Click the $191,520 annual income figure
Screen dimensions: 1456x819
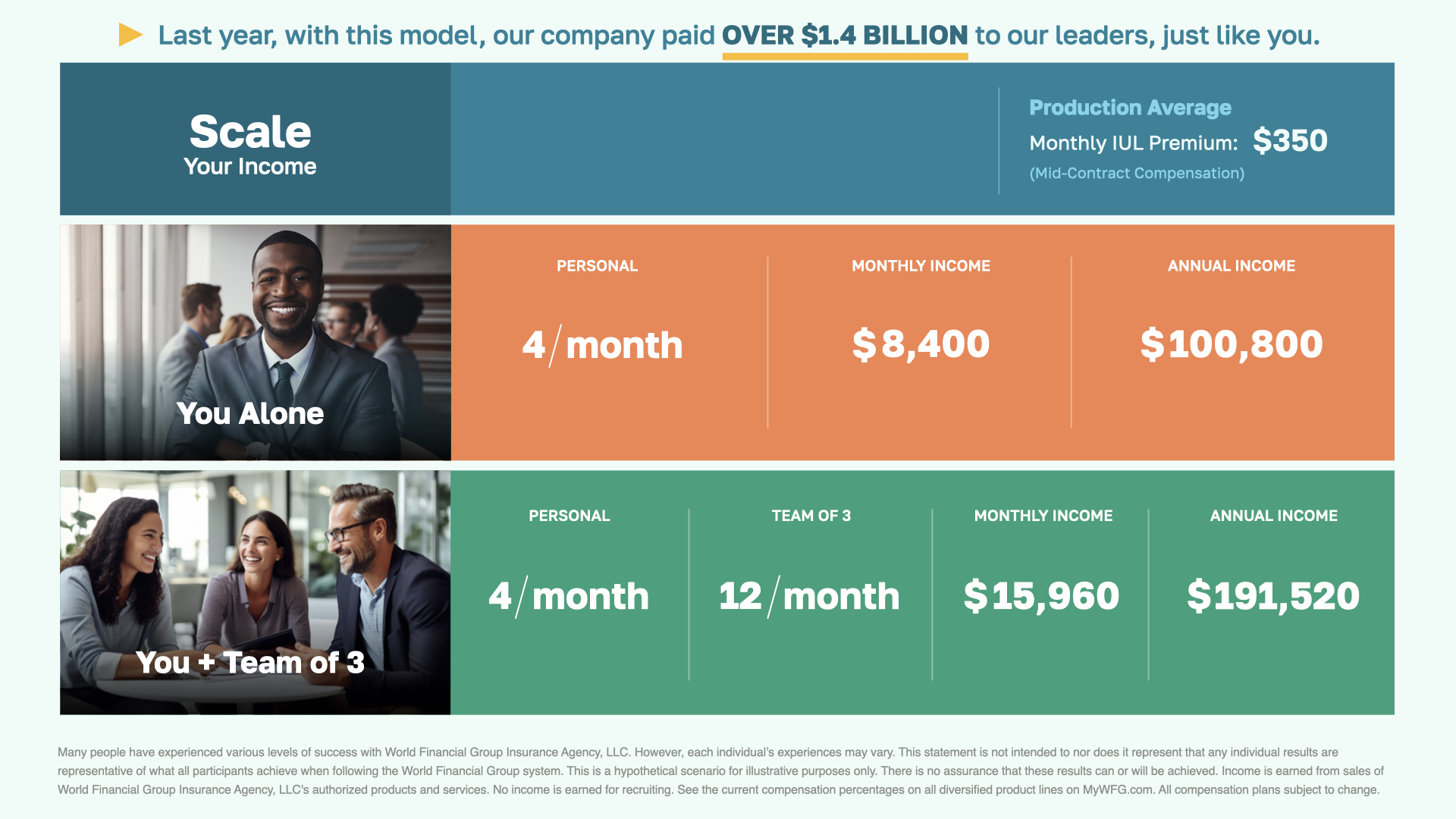[1272, 596]
